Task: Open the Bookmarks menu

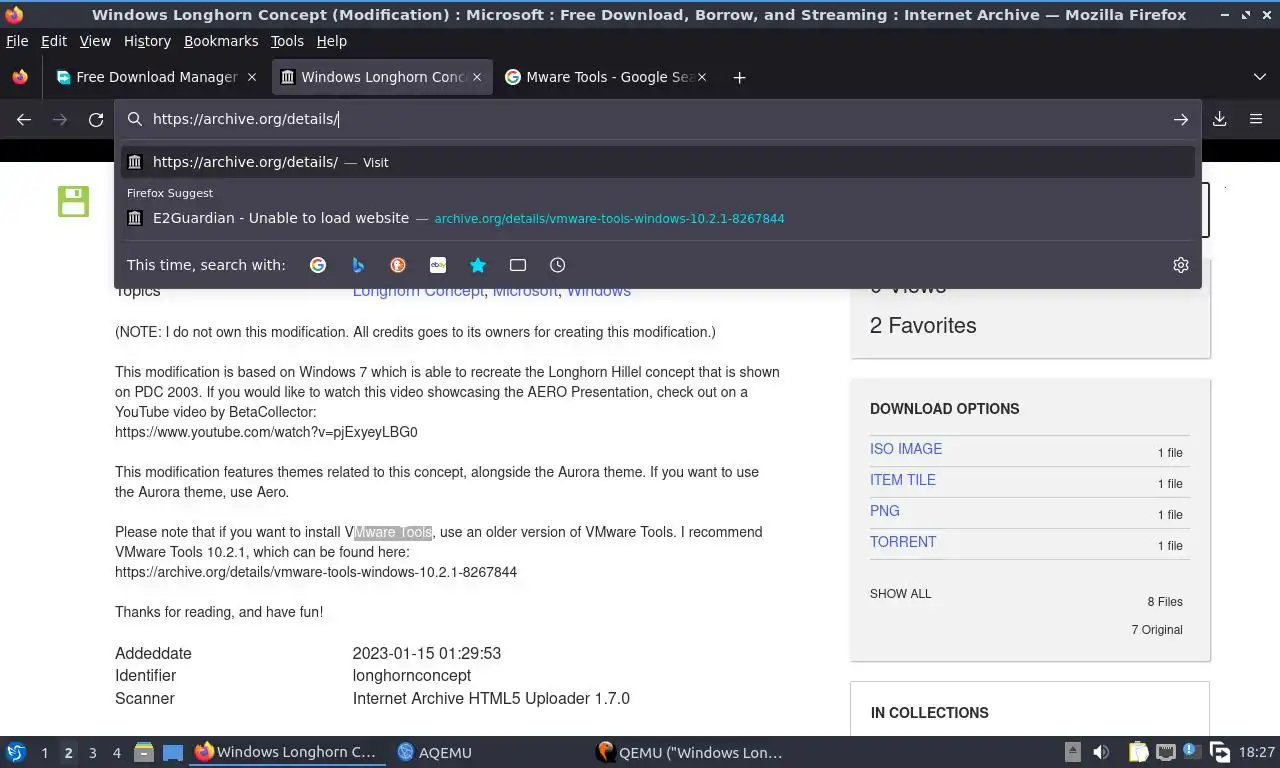Action: 221,41
